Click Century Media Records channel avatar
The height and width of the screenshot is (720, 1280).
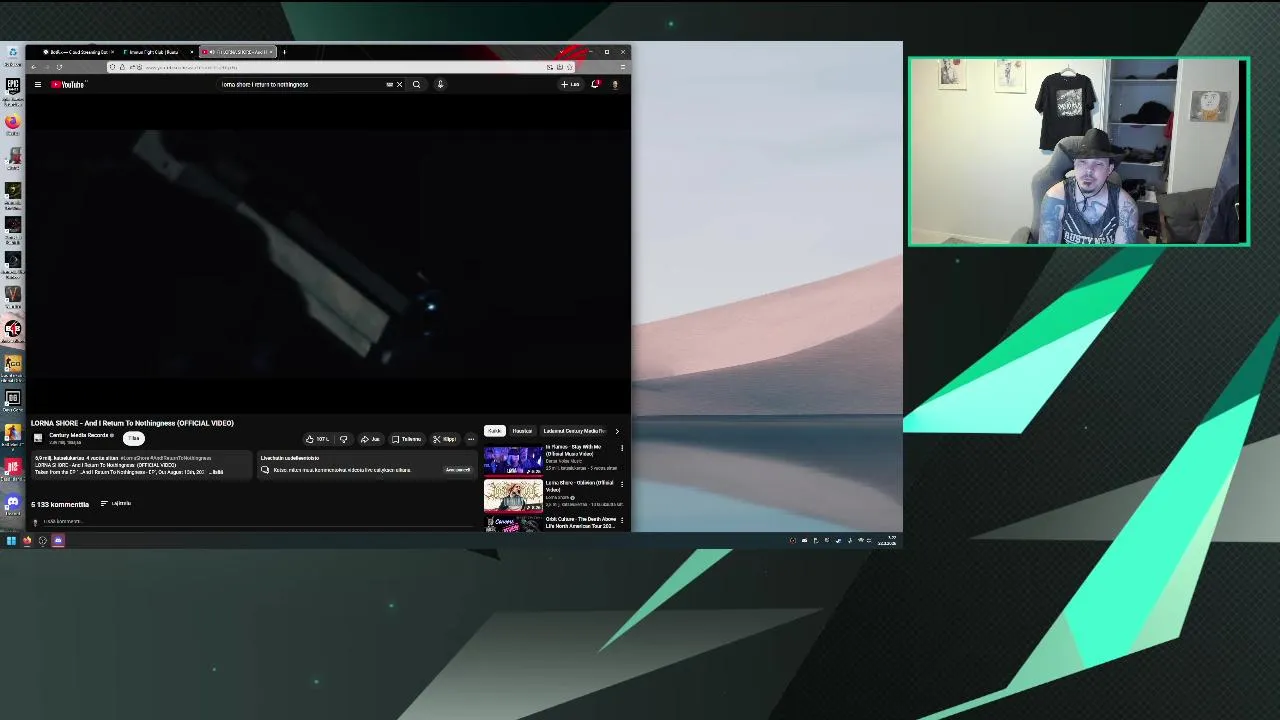[38, 438]
